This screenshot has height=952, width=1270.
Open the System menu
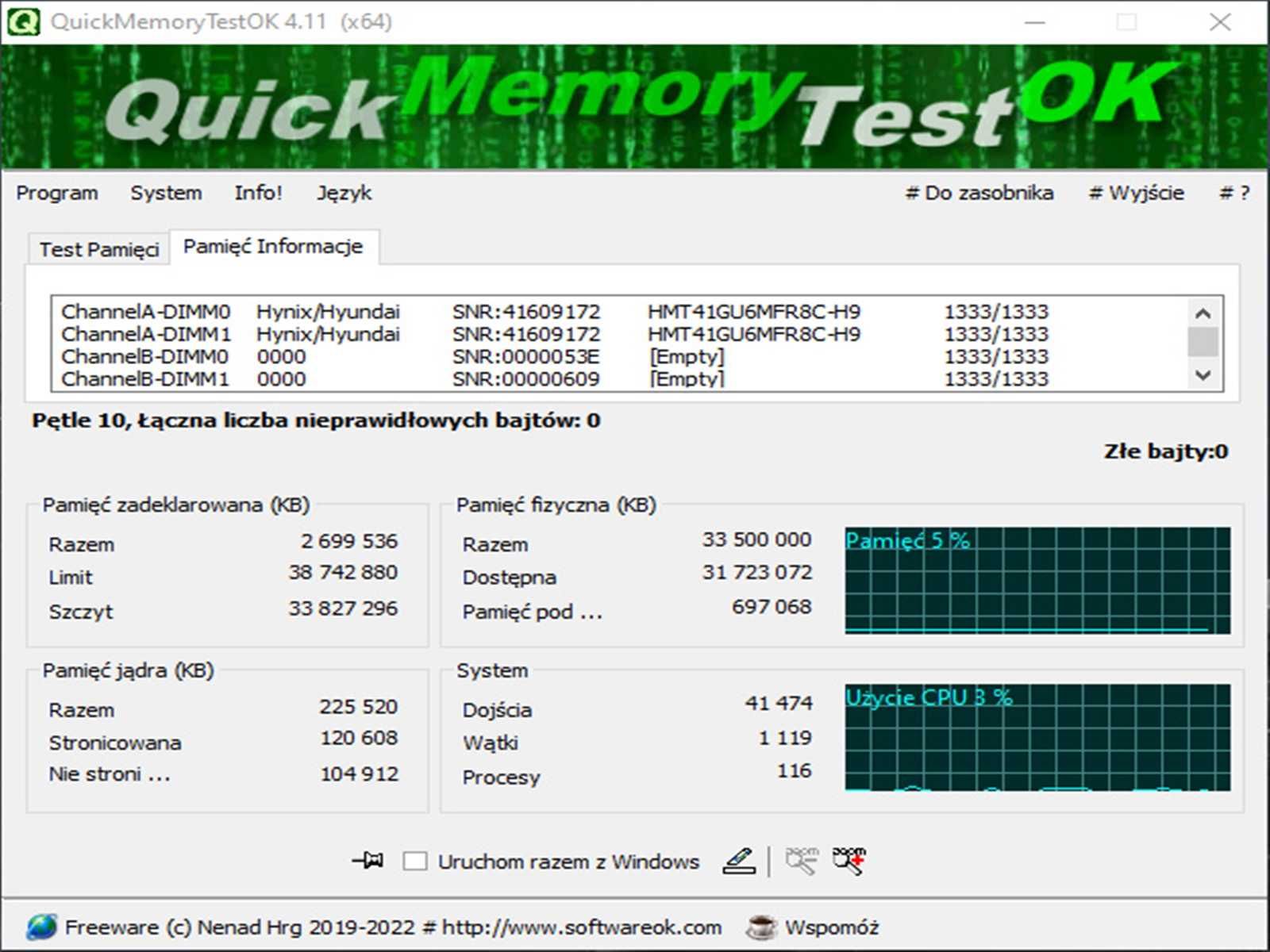pyautogui.click(x=166, y=193)
